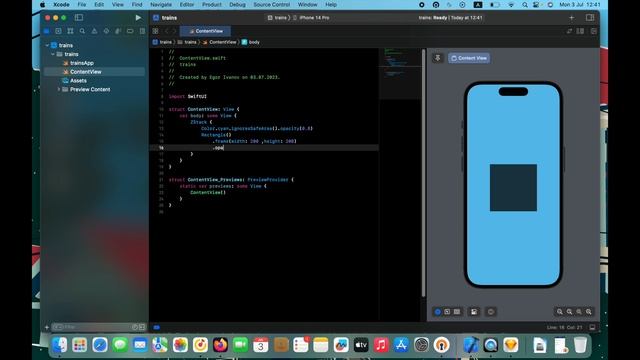
Task: Open the Editor menu
Action: tap(187, 4)
